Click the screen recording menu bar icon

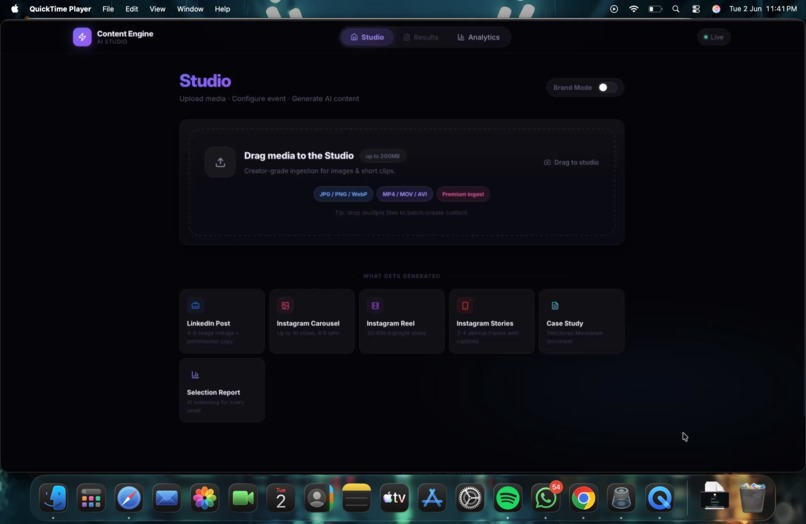614,9
